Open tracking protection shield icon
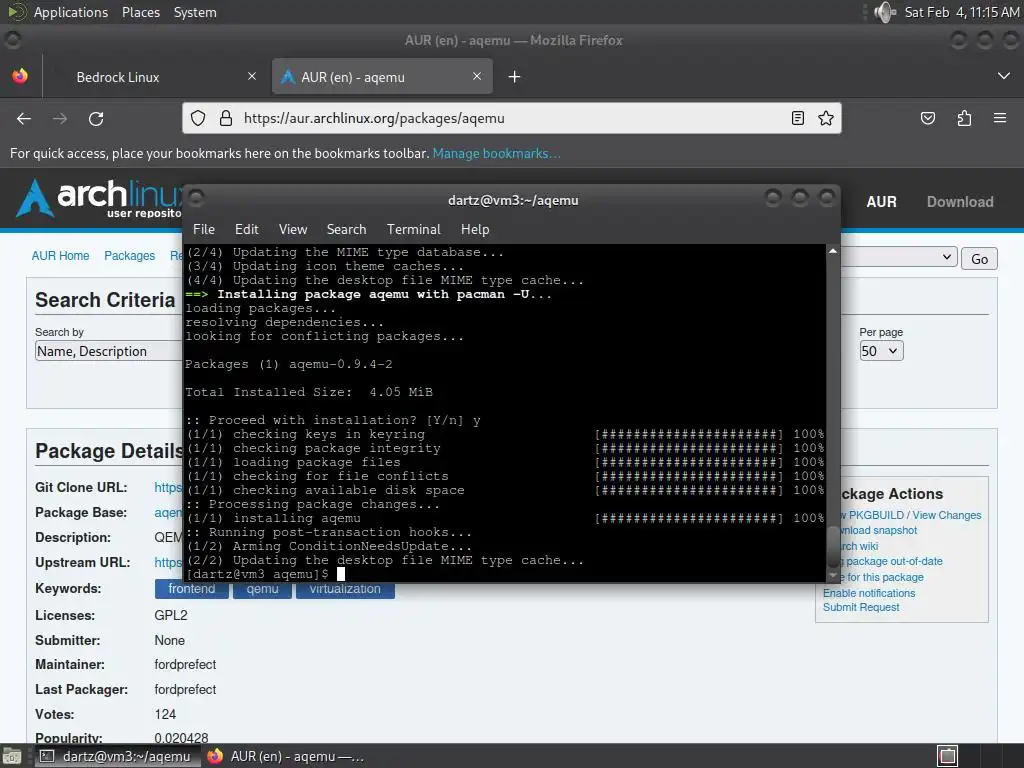Screen dimensions: 1024x768 point(198,118)
